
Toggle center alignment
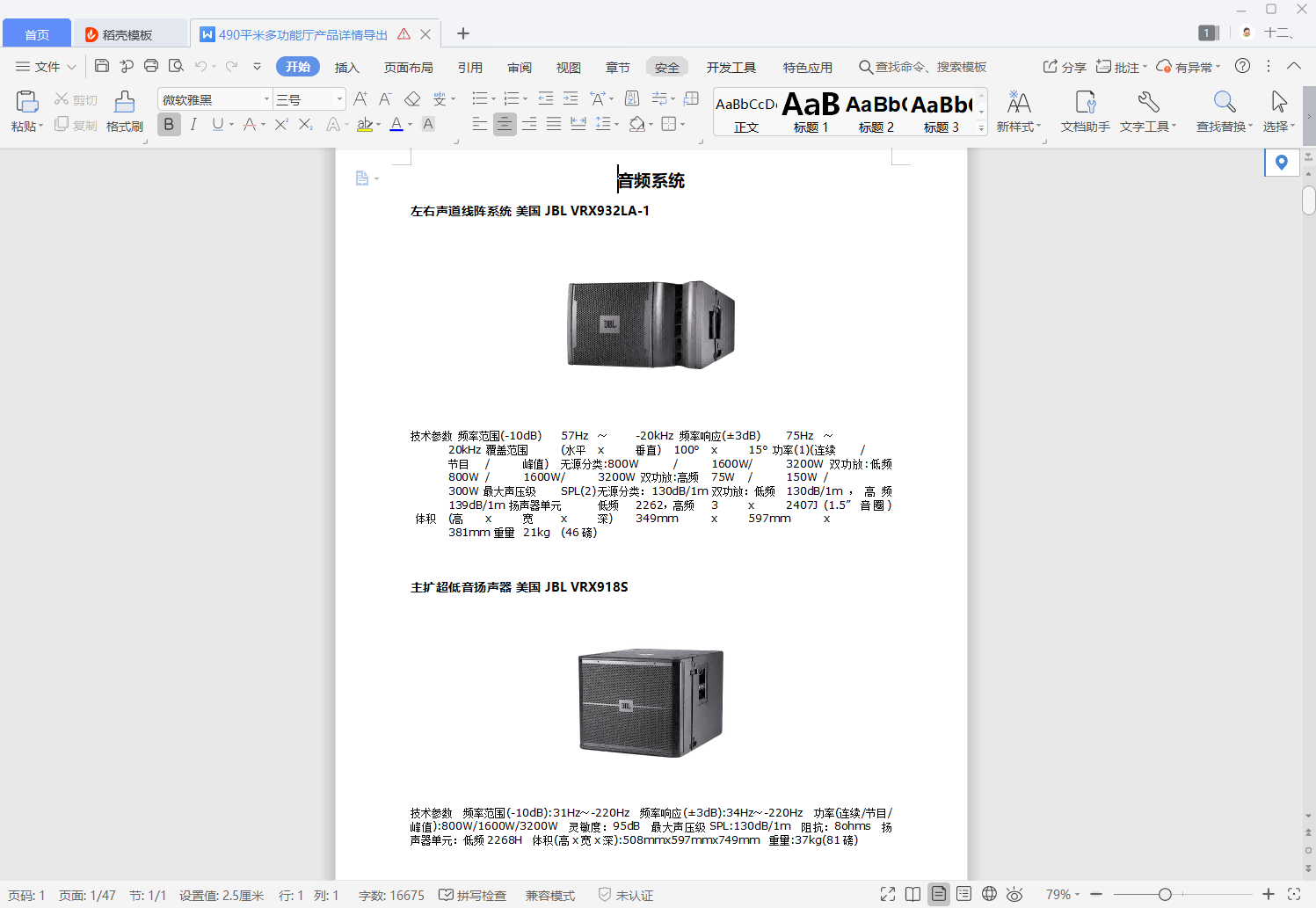(505, 125)
